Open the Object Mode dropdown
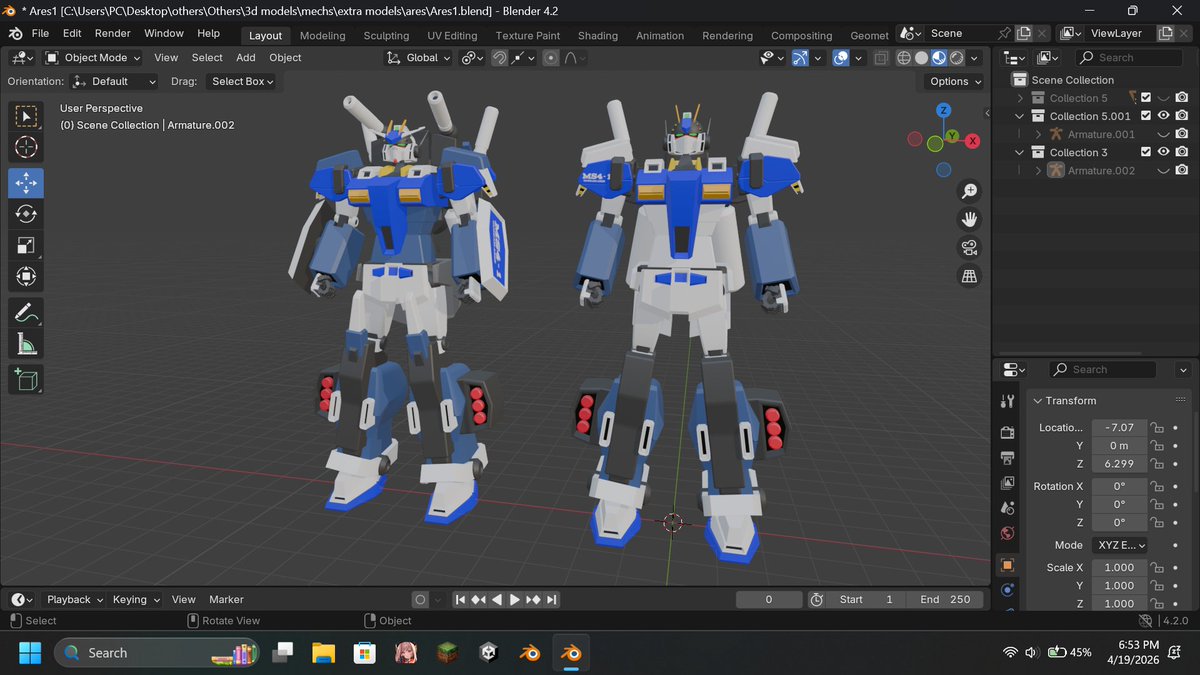Image resolution: width=1200 pixels, height=675 pixels. [x=92, y=58]
